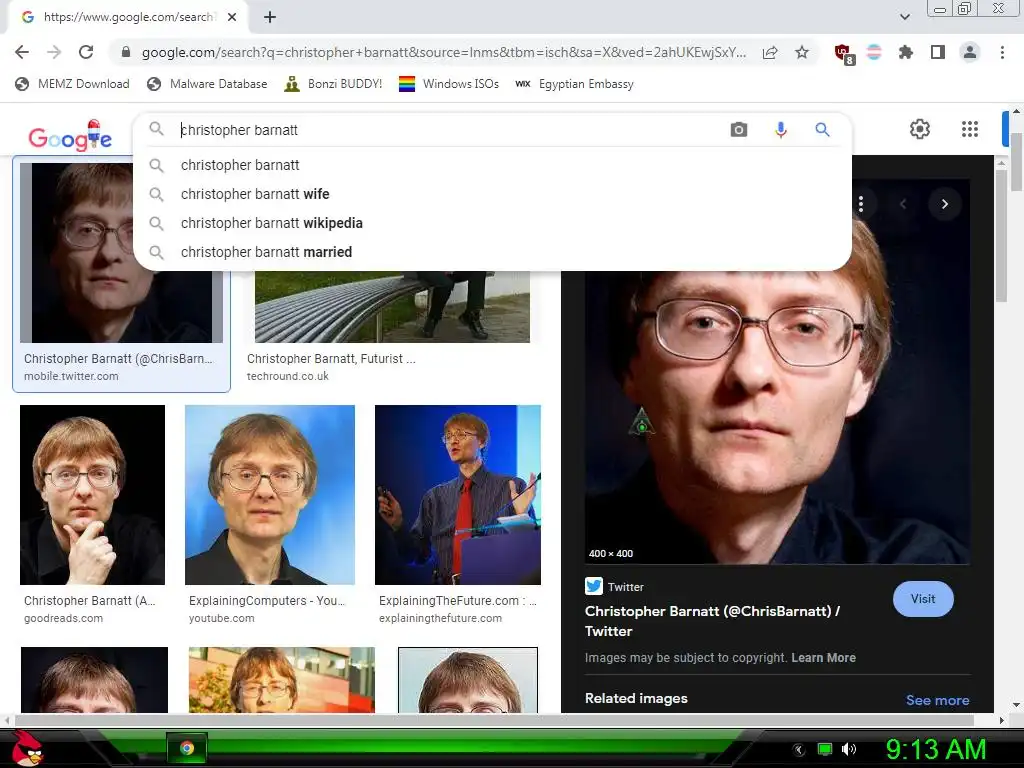This screenshot has height=768, width=1024.
Task: Share this page icon in address bar
Action: pyautogui.click(x=770, y=52)
